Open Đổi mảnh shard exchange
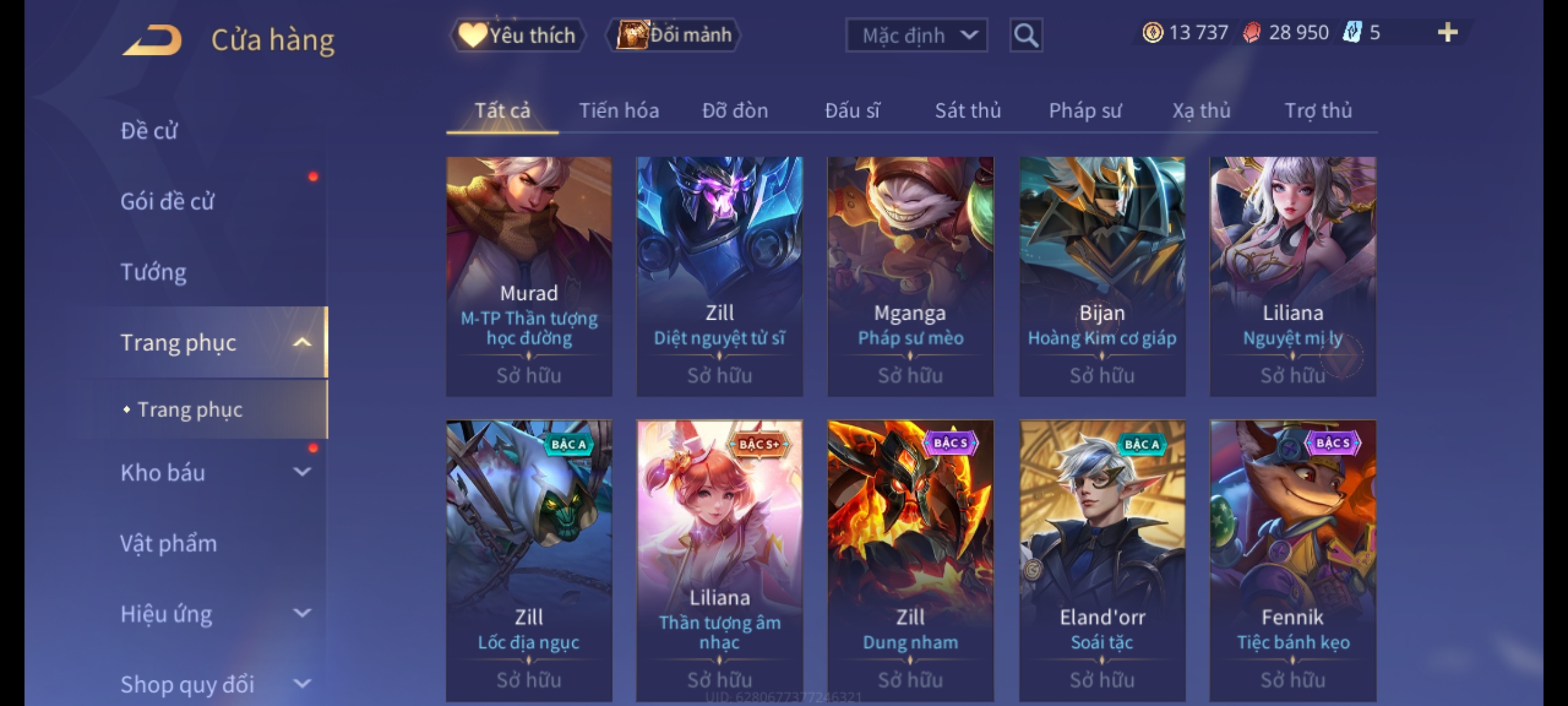This screenshot has height=706, width=1568. pyautogui.click(x=674, y=35)
